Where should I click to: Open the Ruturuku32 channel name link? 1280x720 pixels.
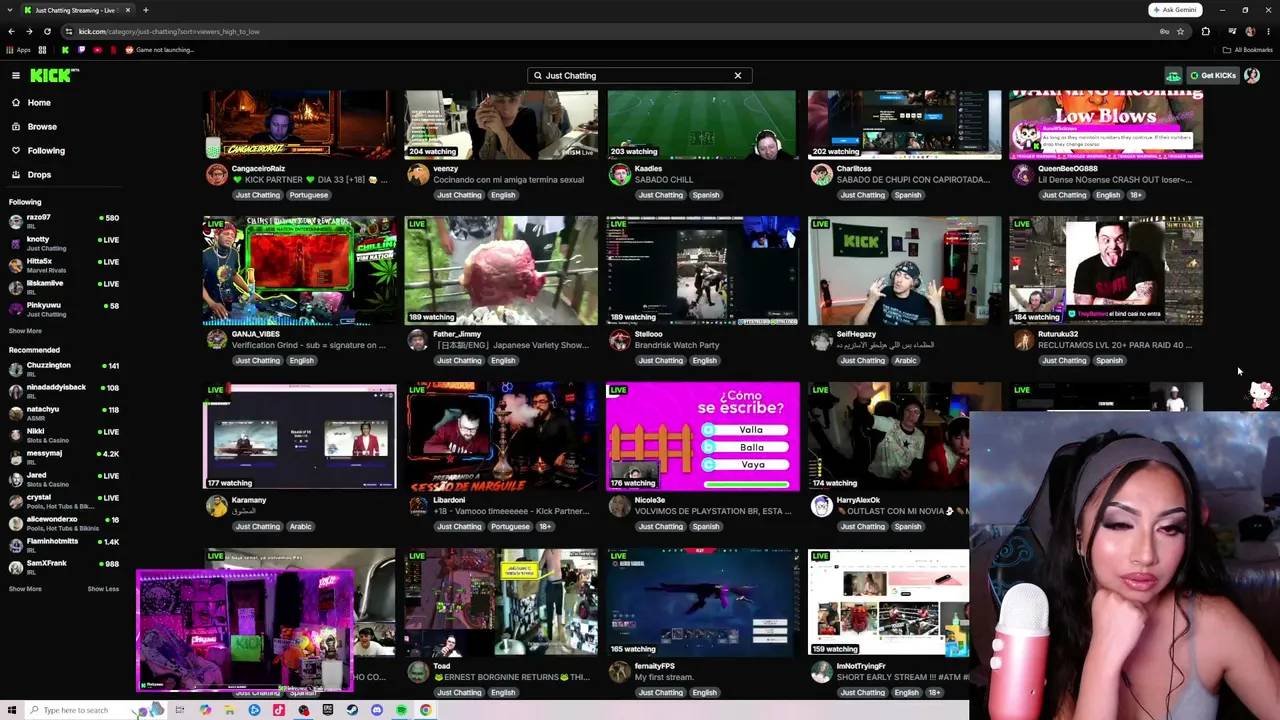[x=1058, y=334]
